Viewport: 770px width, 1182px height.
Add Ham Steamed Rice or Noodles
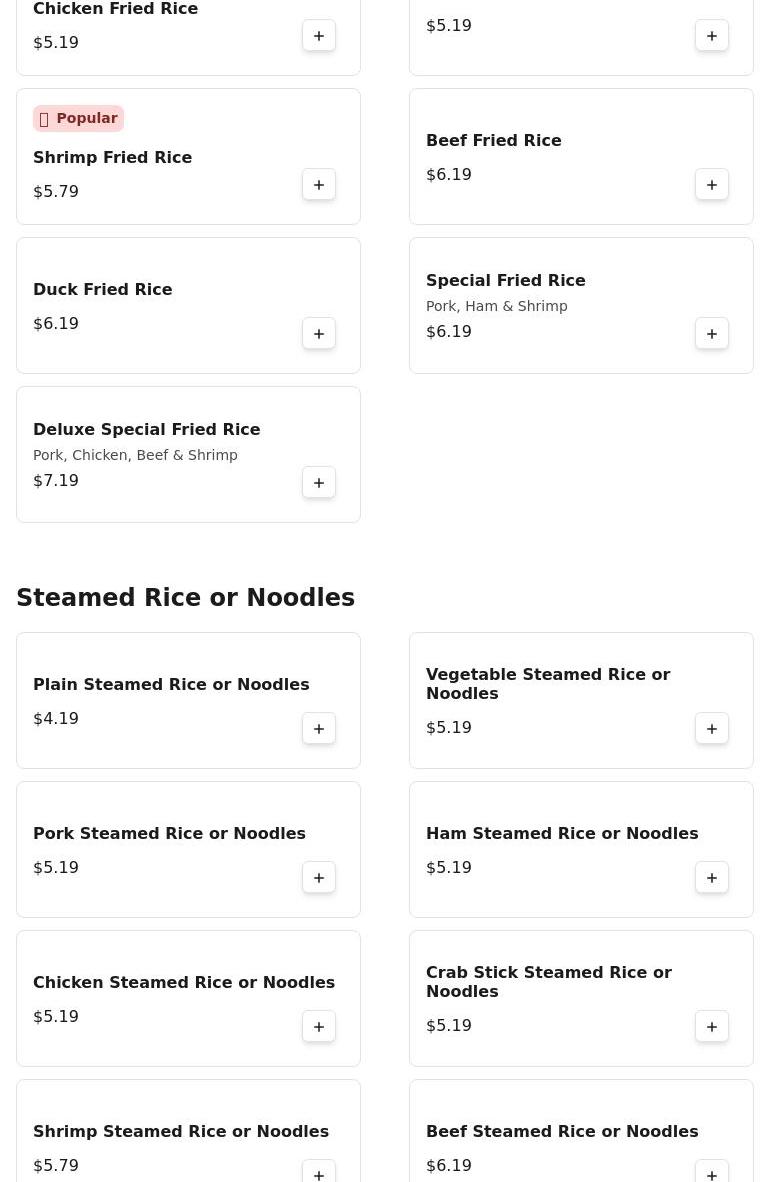tap(712, 878)
